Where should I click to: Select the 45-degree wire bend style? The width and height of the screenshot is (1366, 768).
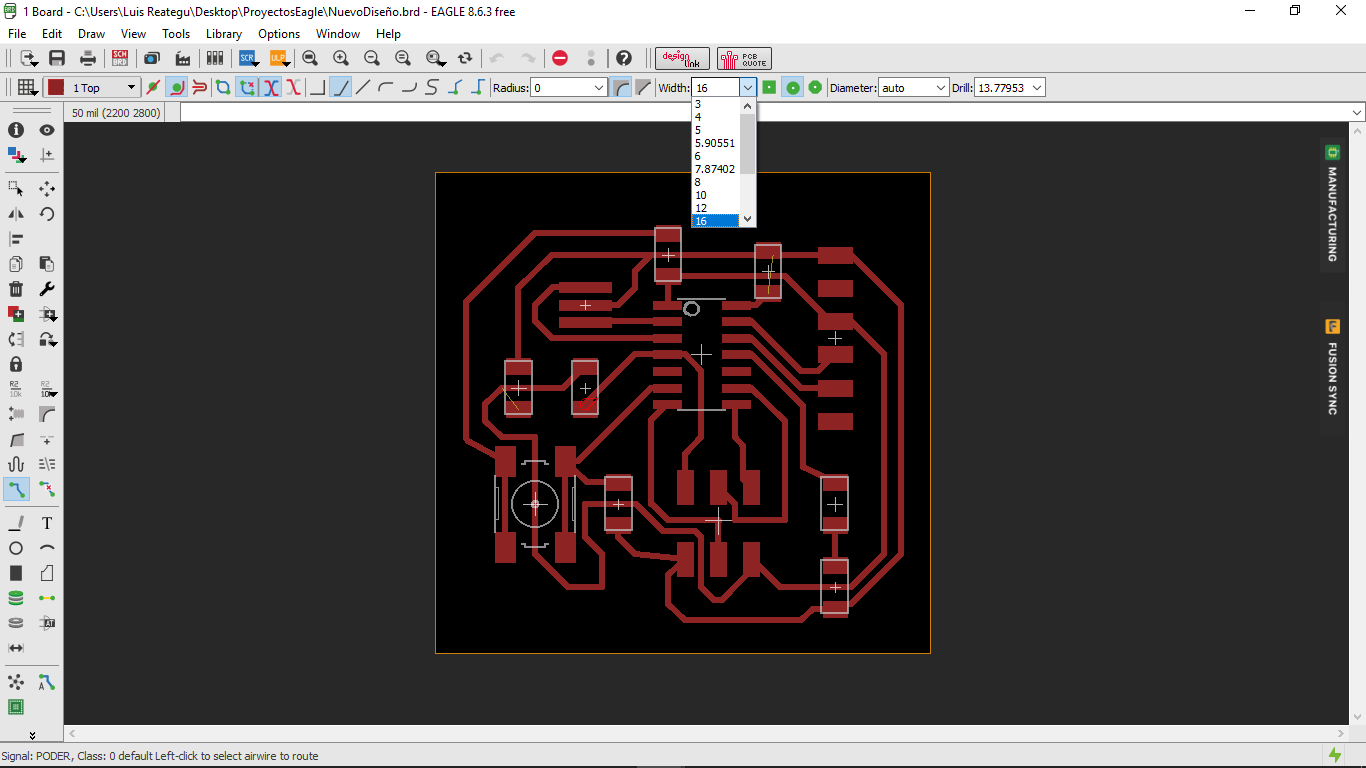[341, 87]
